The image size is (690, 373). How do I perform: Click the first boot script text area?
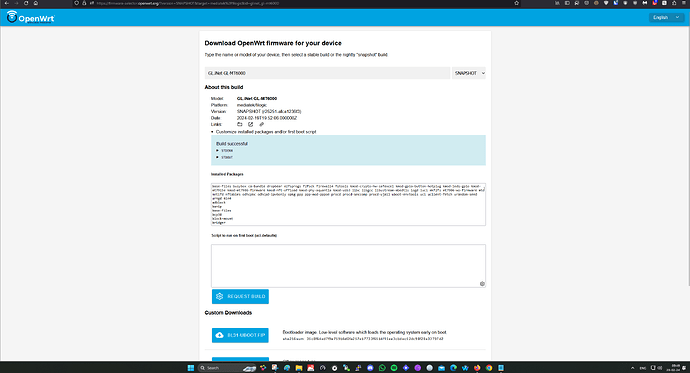click(x=349, y=266)
